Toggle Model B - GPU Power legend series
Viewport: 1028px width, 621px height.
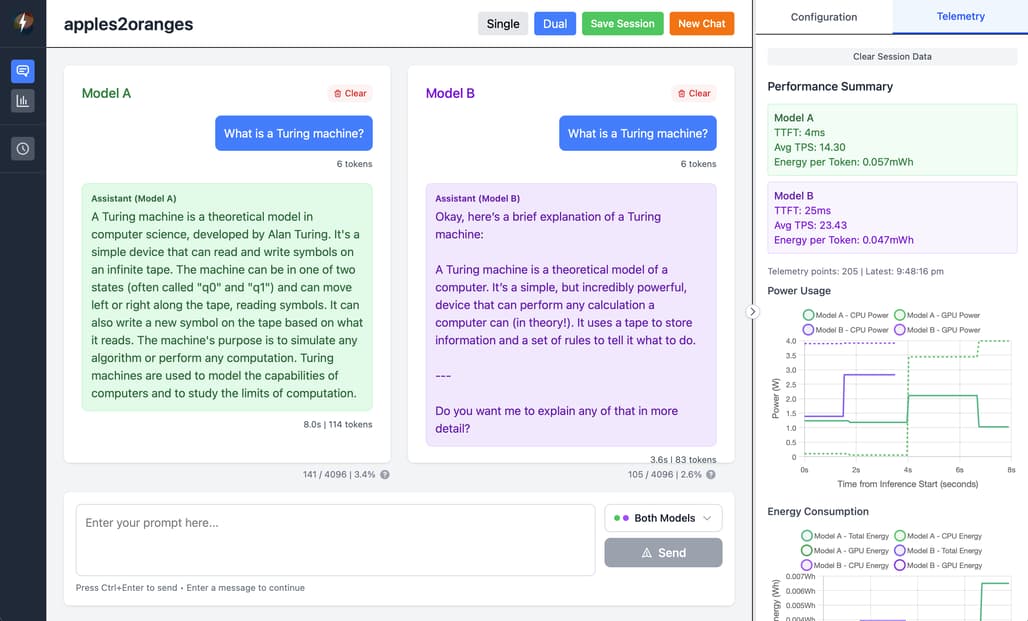tap(937, 329)
